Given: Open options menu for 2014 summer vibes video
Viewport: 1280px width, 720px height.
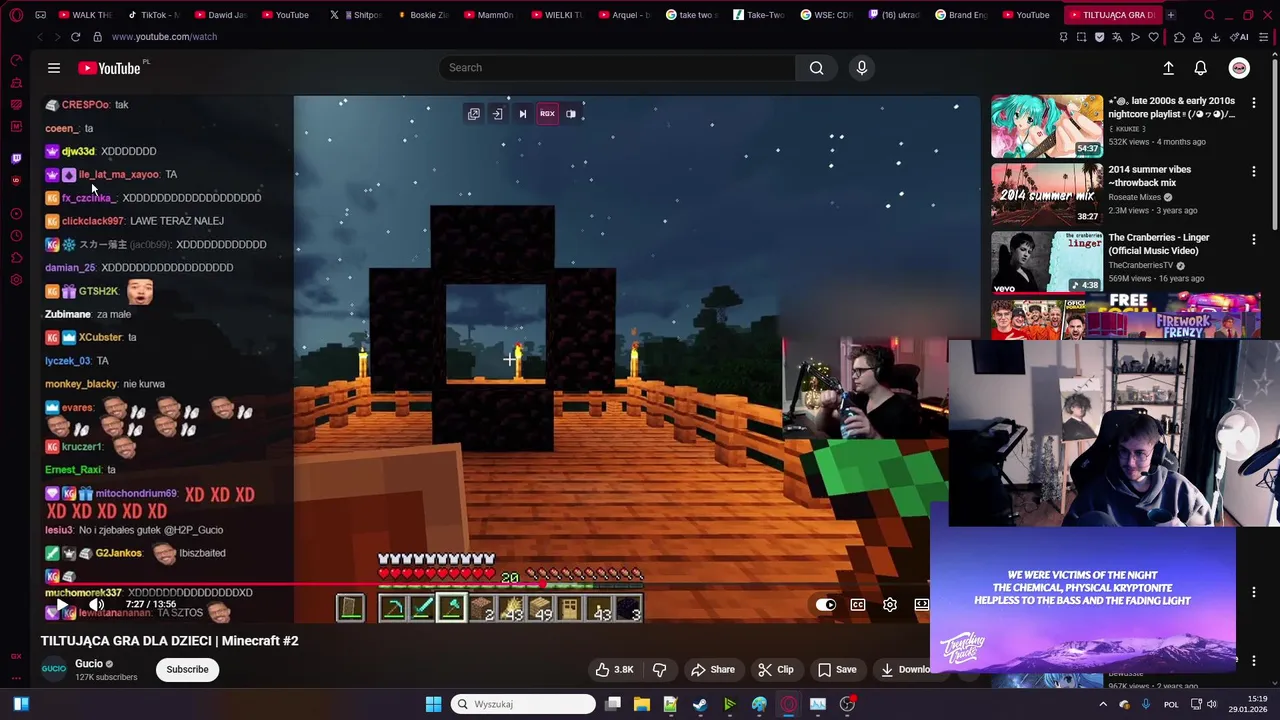Looking at the screenshot, I should [1253, 171].
